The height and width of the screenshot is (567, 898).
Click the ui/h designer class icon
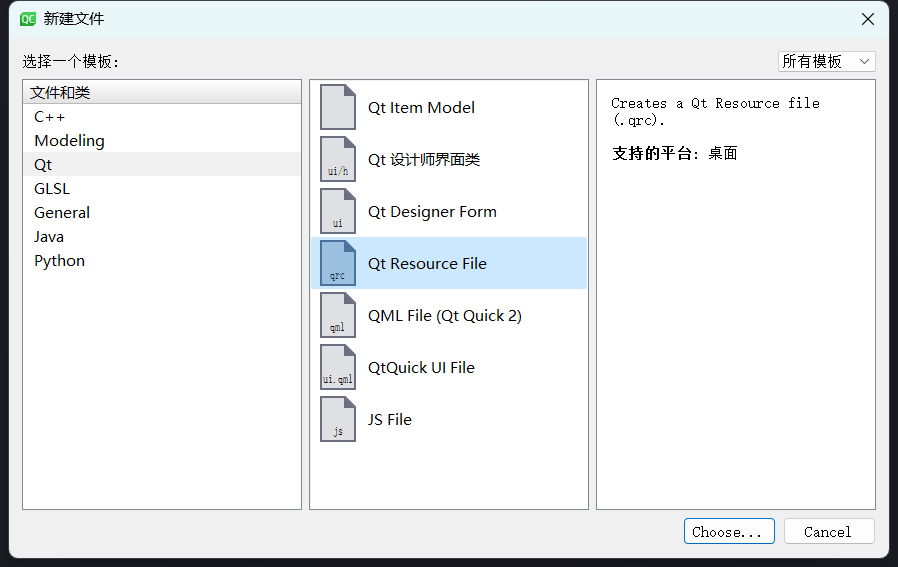pos(338,159)
